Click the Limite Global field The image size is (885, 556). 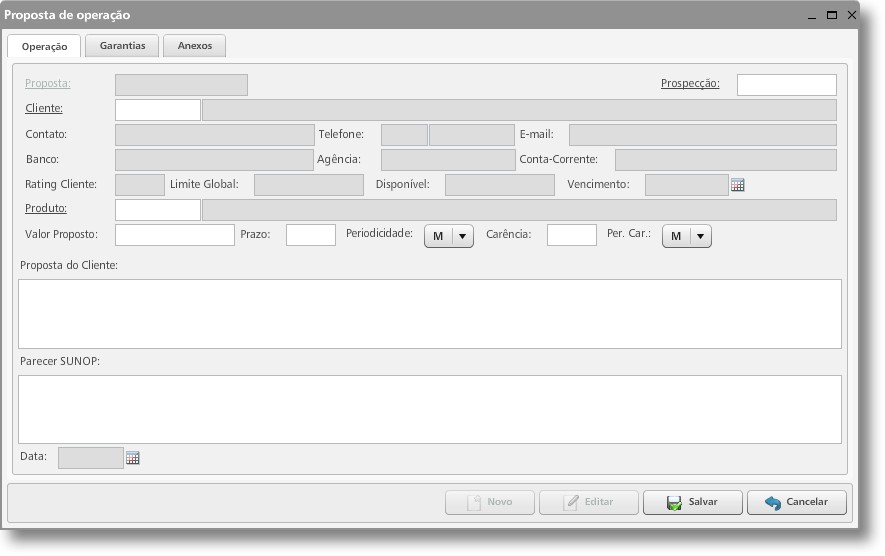(x=309, y=185)
